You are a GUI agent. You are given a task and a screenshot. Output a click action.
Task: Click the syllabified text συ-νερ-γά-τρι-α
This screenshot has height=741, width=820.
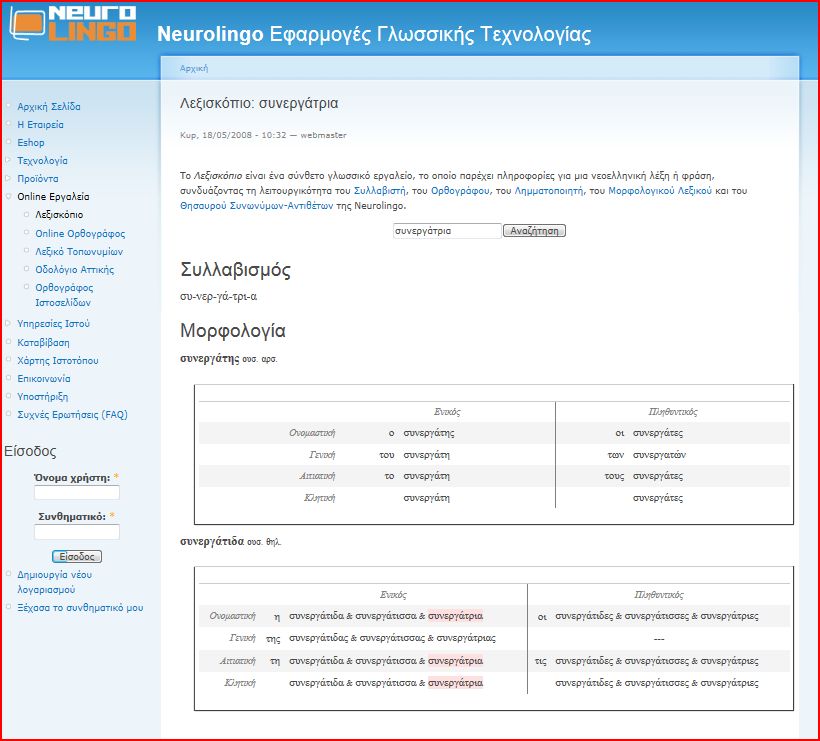219,297
